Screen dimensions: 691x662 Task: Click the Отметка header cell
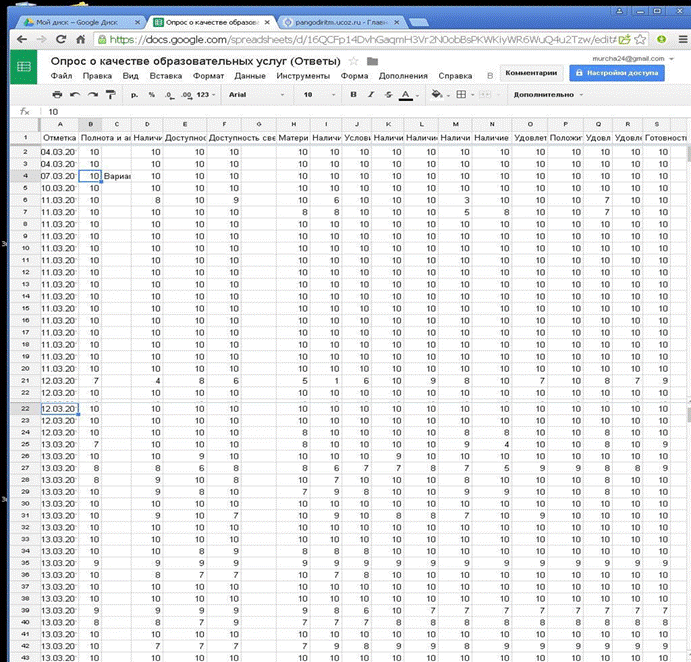59,138
